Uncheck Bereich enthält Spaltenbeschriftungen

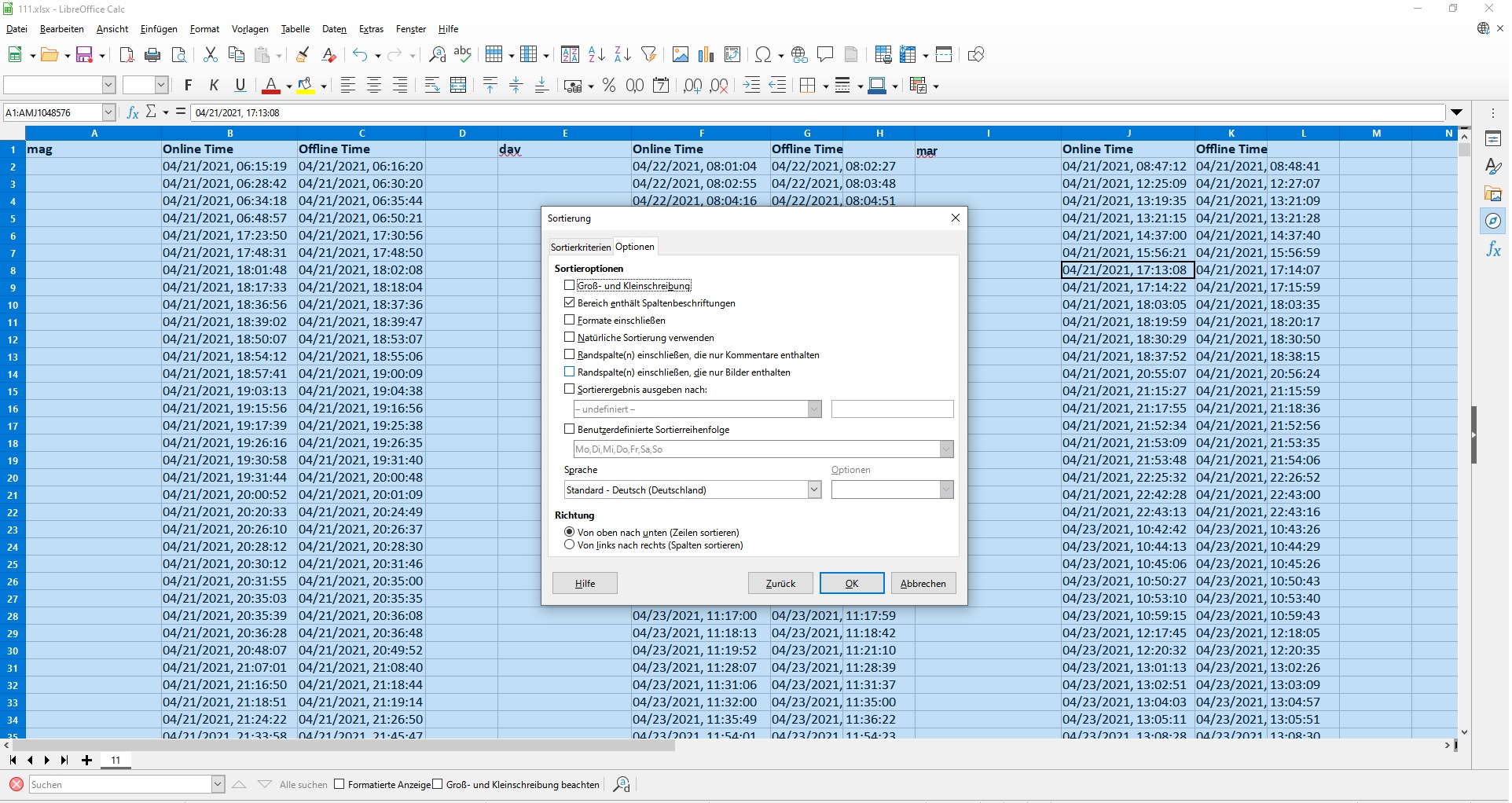point(570,302)
